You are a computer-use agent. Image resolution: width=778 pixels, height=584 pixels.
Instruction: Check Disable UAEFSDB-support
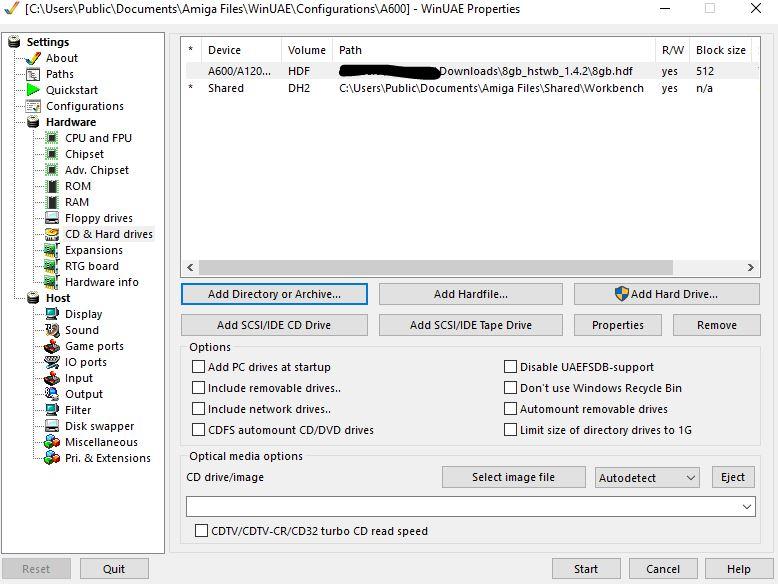pyautogui.click(x=510, y=367)
